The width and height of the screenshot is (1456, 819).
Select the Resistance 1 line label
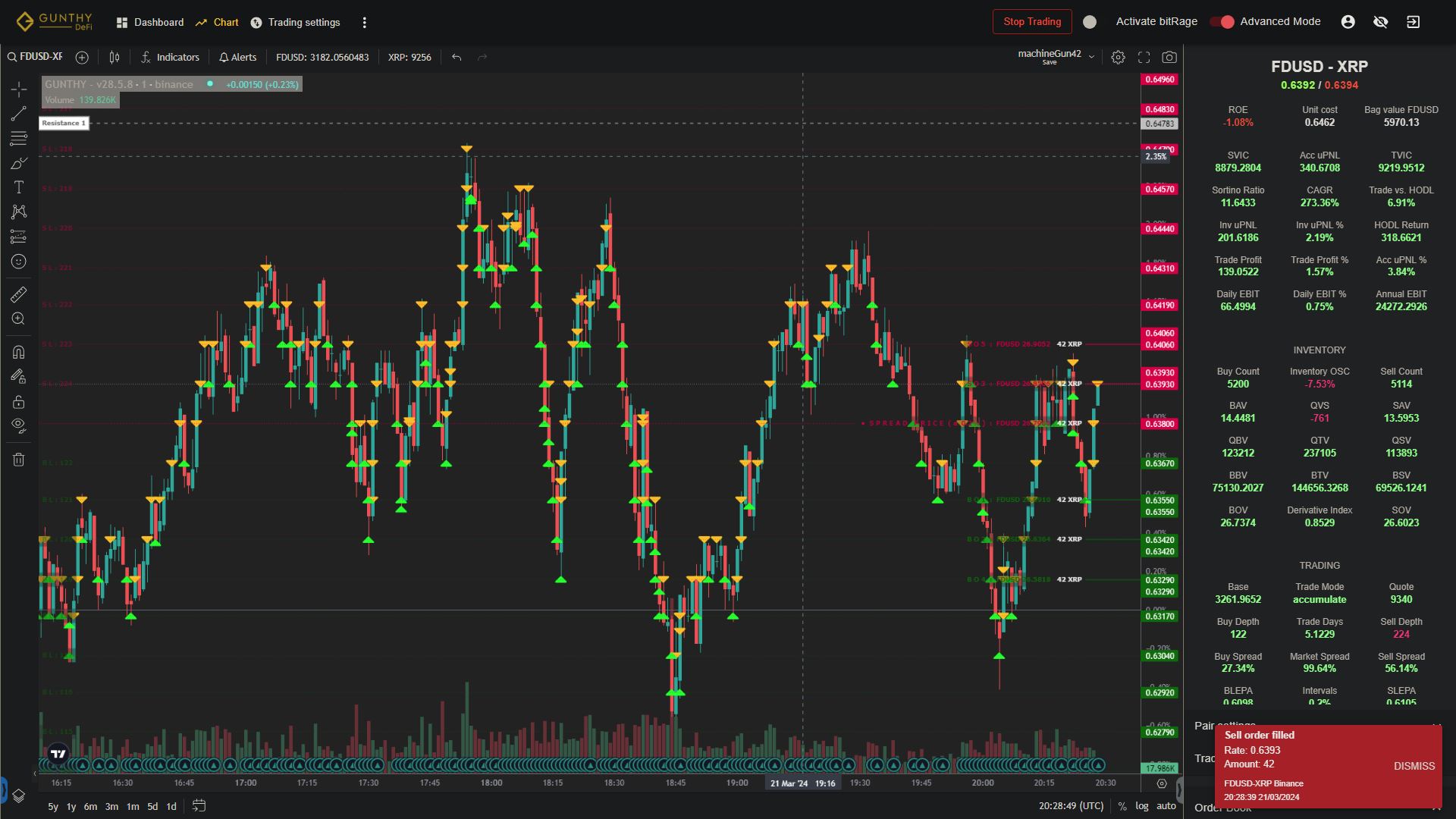tap(64, 123)
